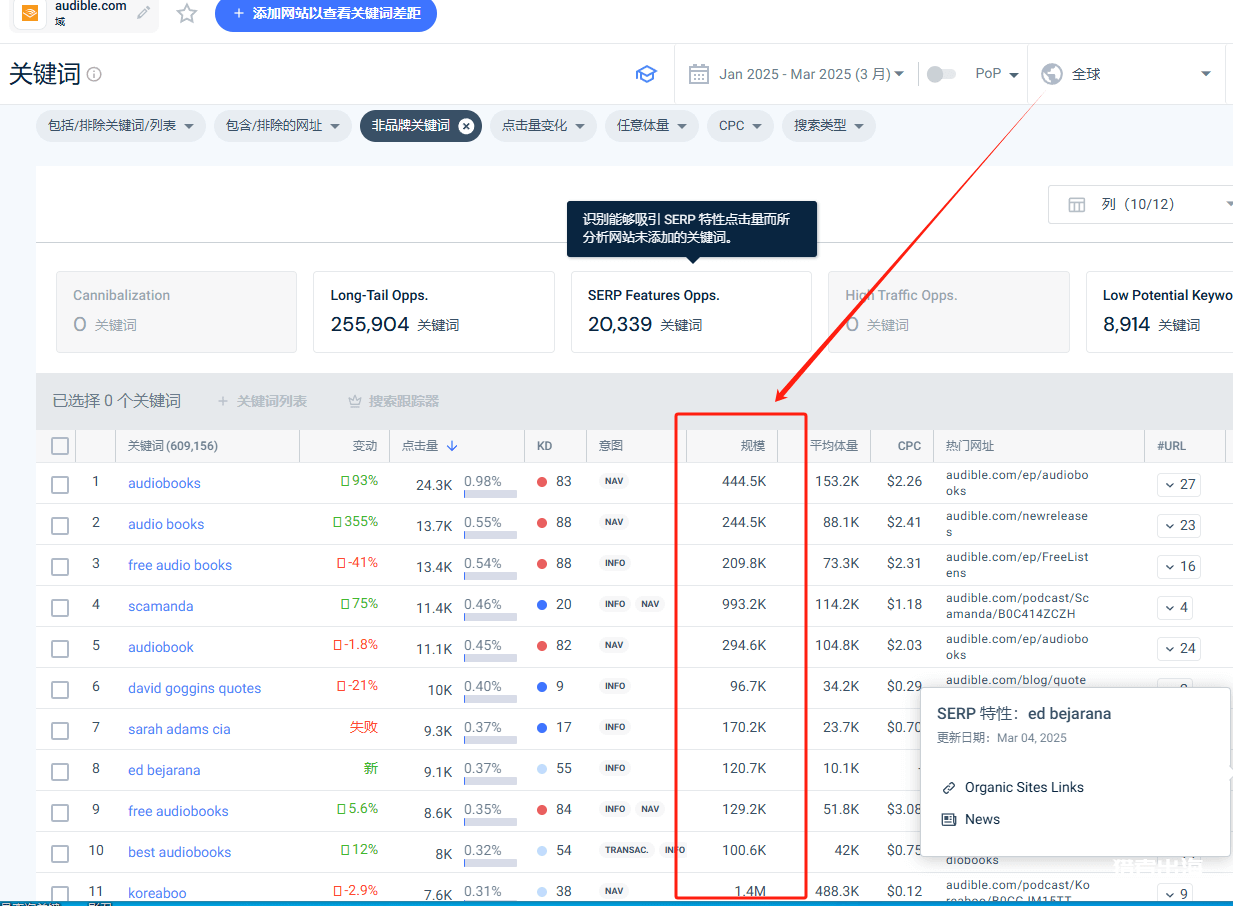The image size is (1233, 906).
Task: Check the box for free audio books row
Action: coord(60,567)
